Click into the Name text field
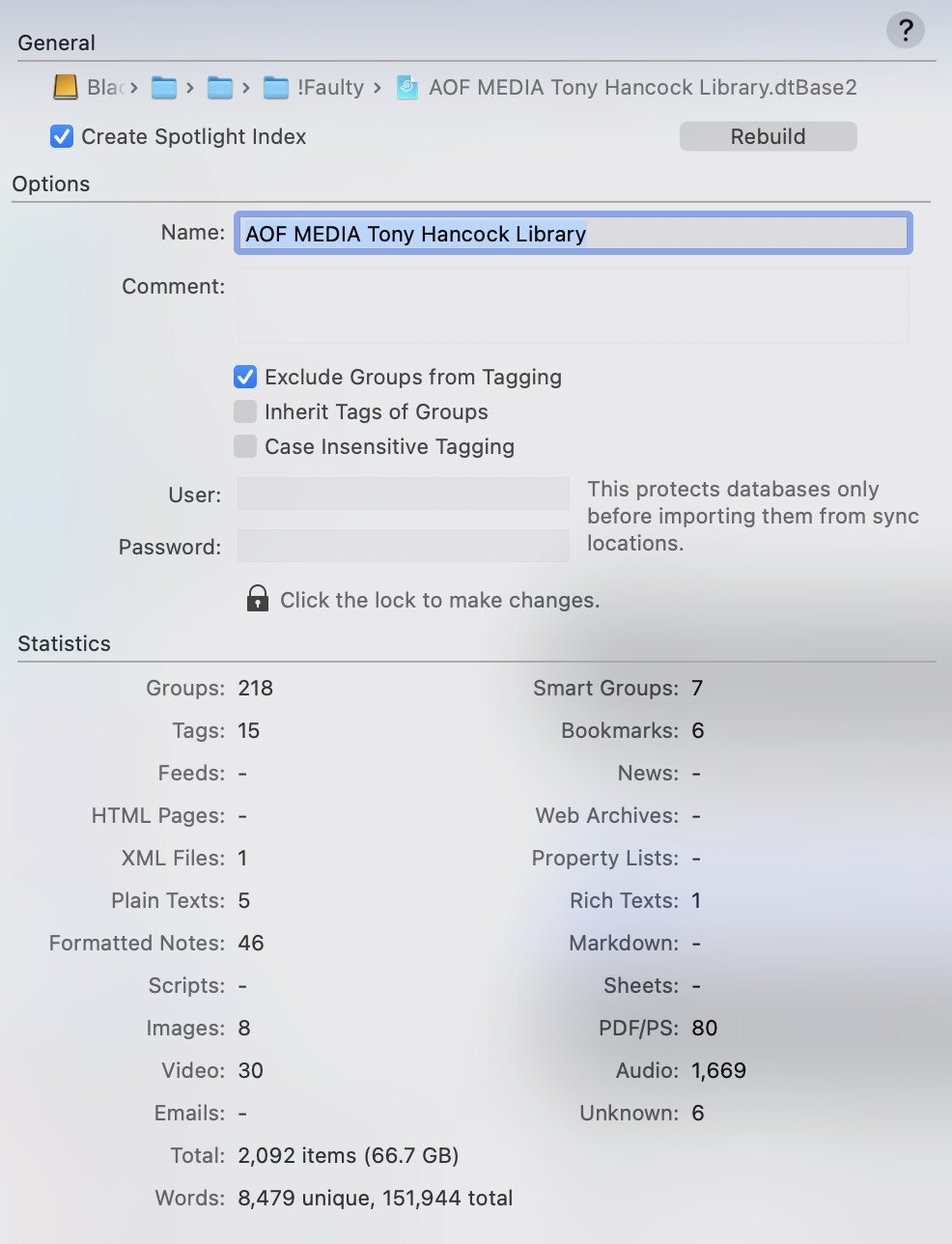This screenshot has width=952, height=1244. tap(573, 234)
